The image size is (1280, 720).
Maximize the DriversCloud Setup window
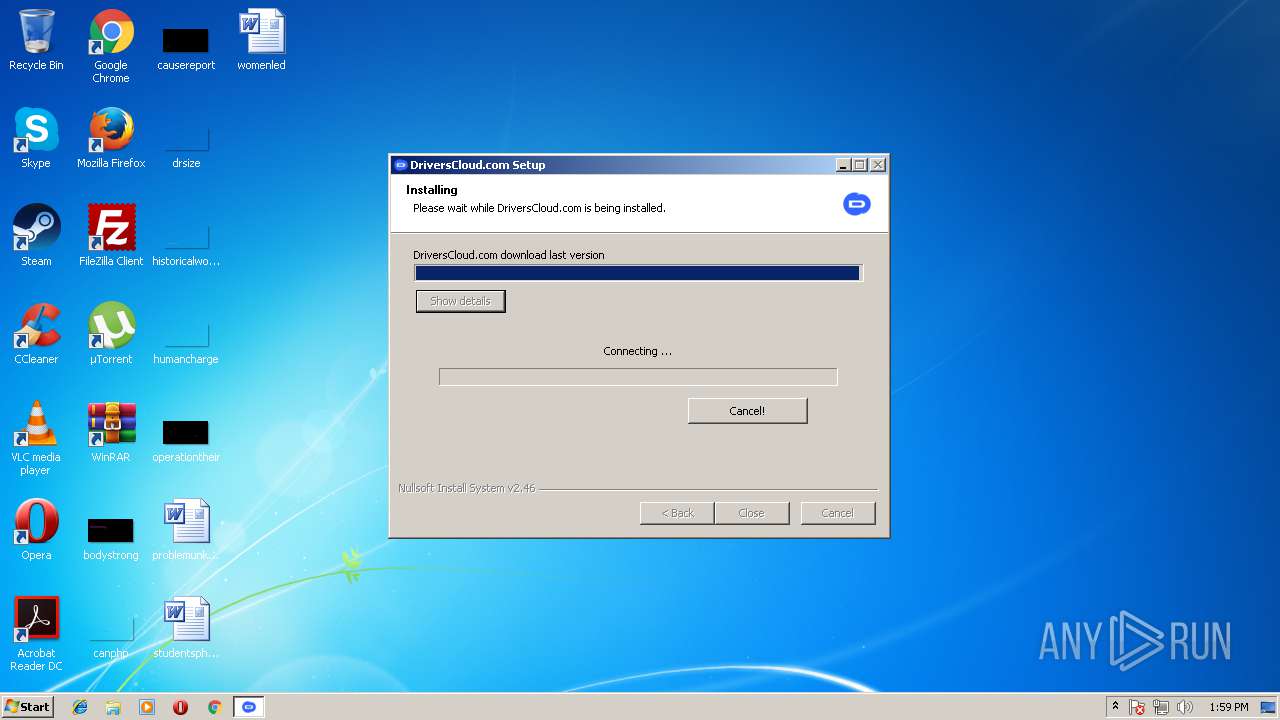click(x=859, y=165)
